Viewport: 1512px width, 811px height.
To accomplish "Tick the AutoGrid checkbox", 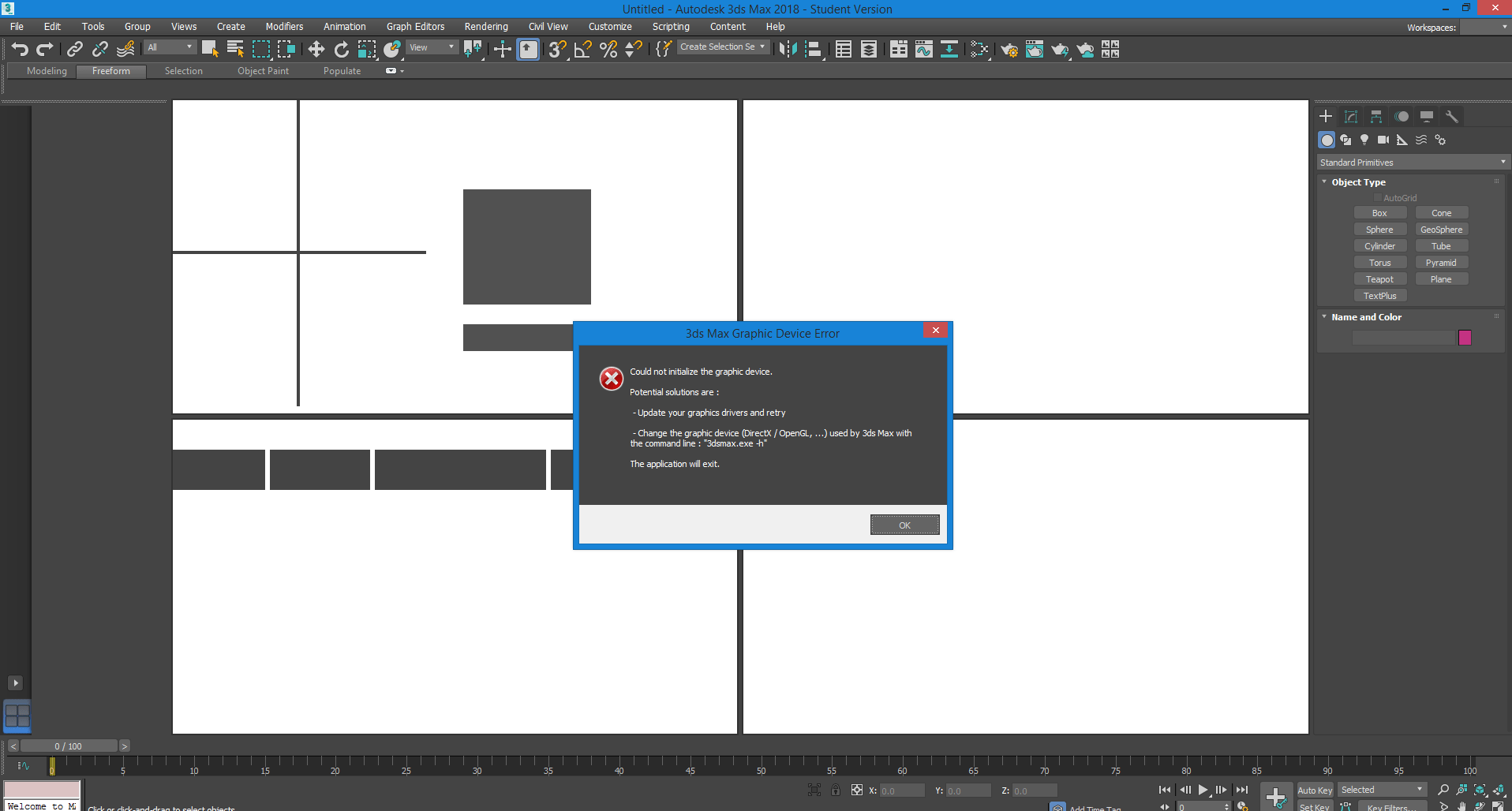I will [x=1378, y=198].
